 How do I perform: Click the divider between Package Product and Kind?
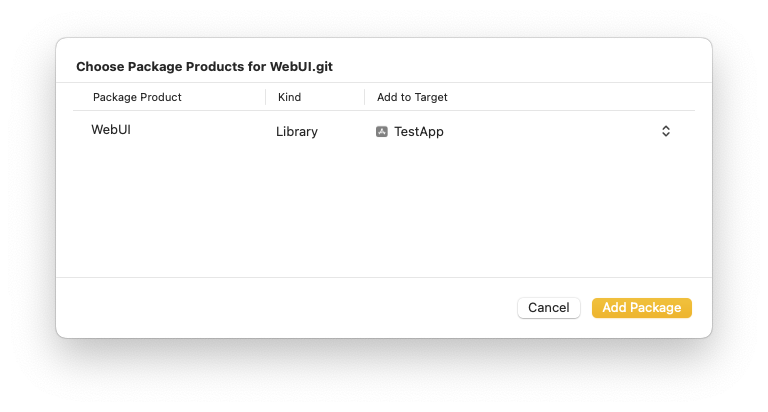click(x=265, y=97)
